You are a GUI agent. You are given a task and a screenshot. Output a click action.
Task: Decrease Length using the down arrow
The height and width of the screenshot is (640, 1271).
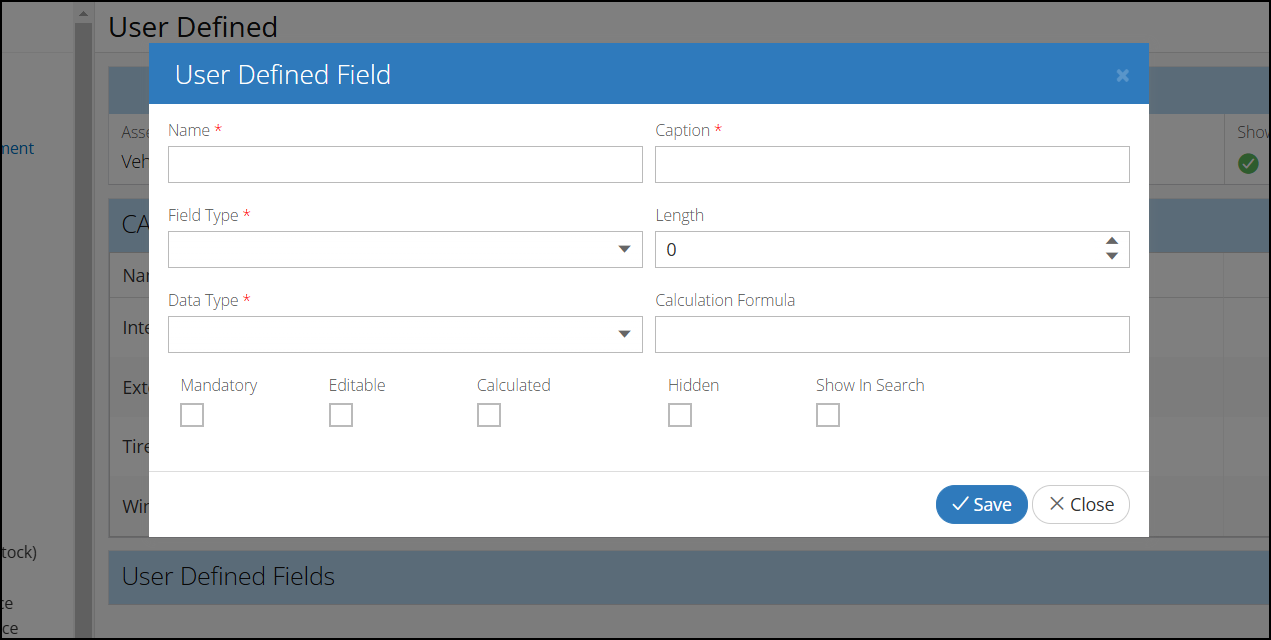1112,257
